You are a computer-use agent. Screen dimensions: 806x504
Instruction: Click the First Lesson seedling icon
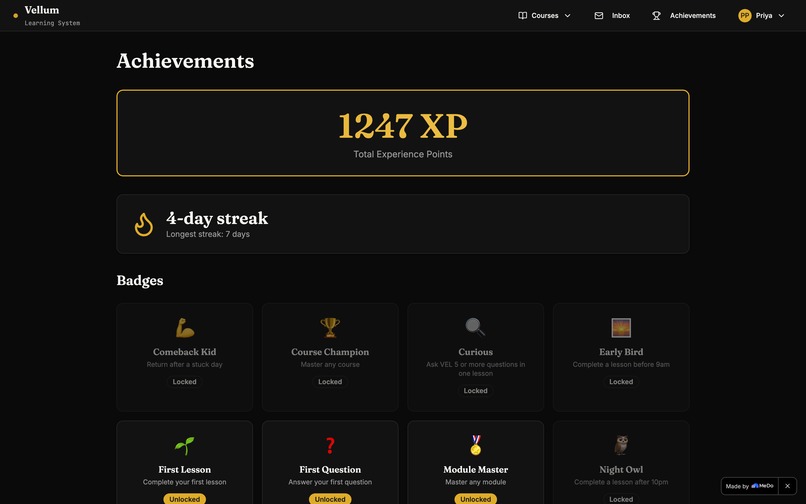(x=185, y=445)
